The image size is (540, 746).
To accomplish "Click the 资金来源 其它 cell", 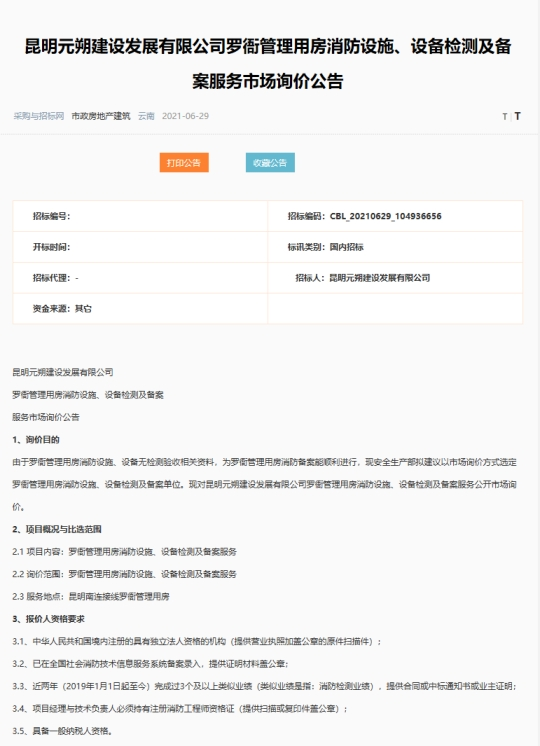I will (140, 309).
